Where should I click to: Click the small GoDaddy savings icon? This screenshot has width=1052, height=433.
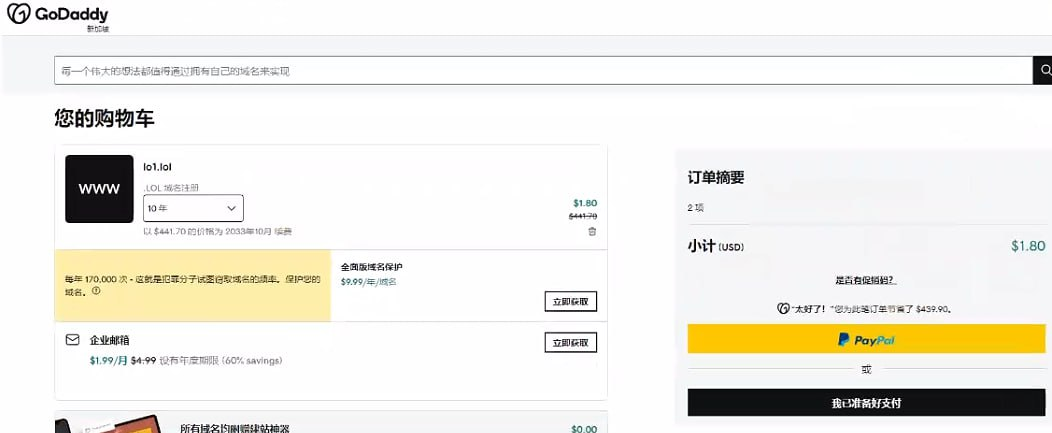pyautogui.click(x=783, y=309)
